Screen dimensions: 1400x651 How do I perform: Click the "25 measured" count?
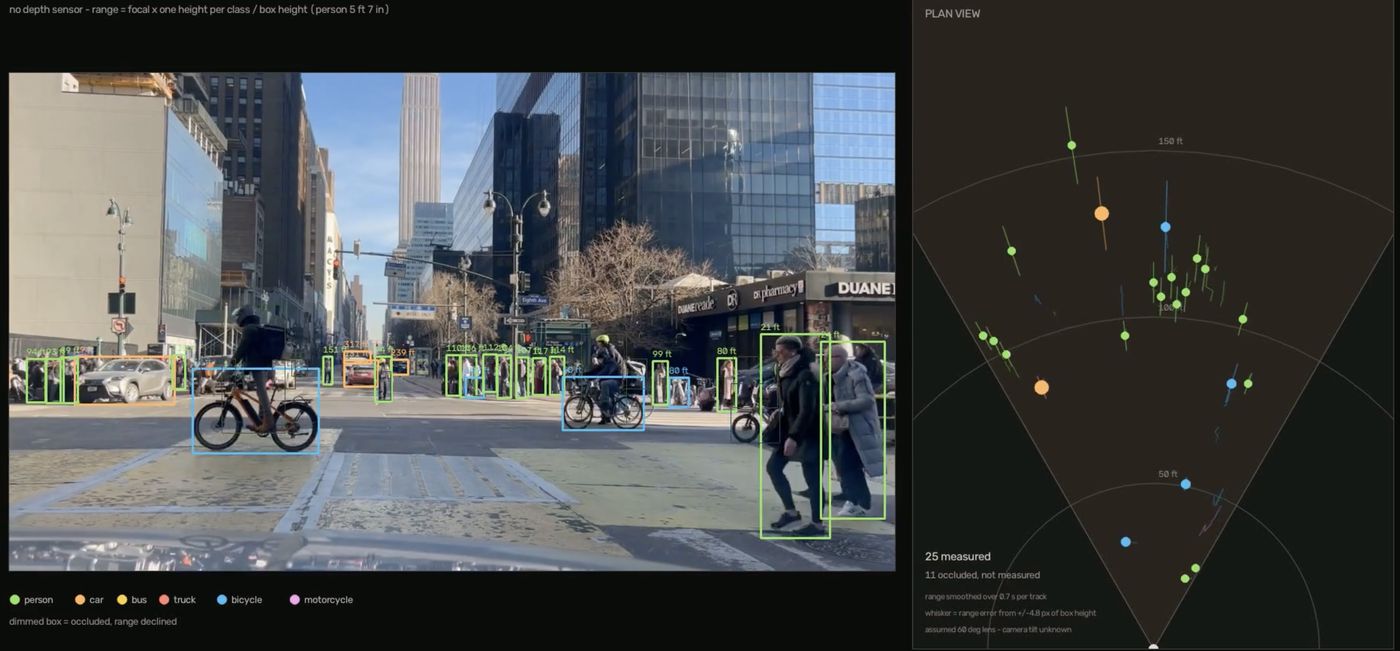[x=957, y=557]
